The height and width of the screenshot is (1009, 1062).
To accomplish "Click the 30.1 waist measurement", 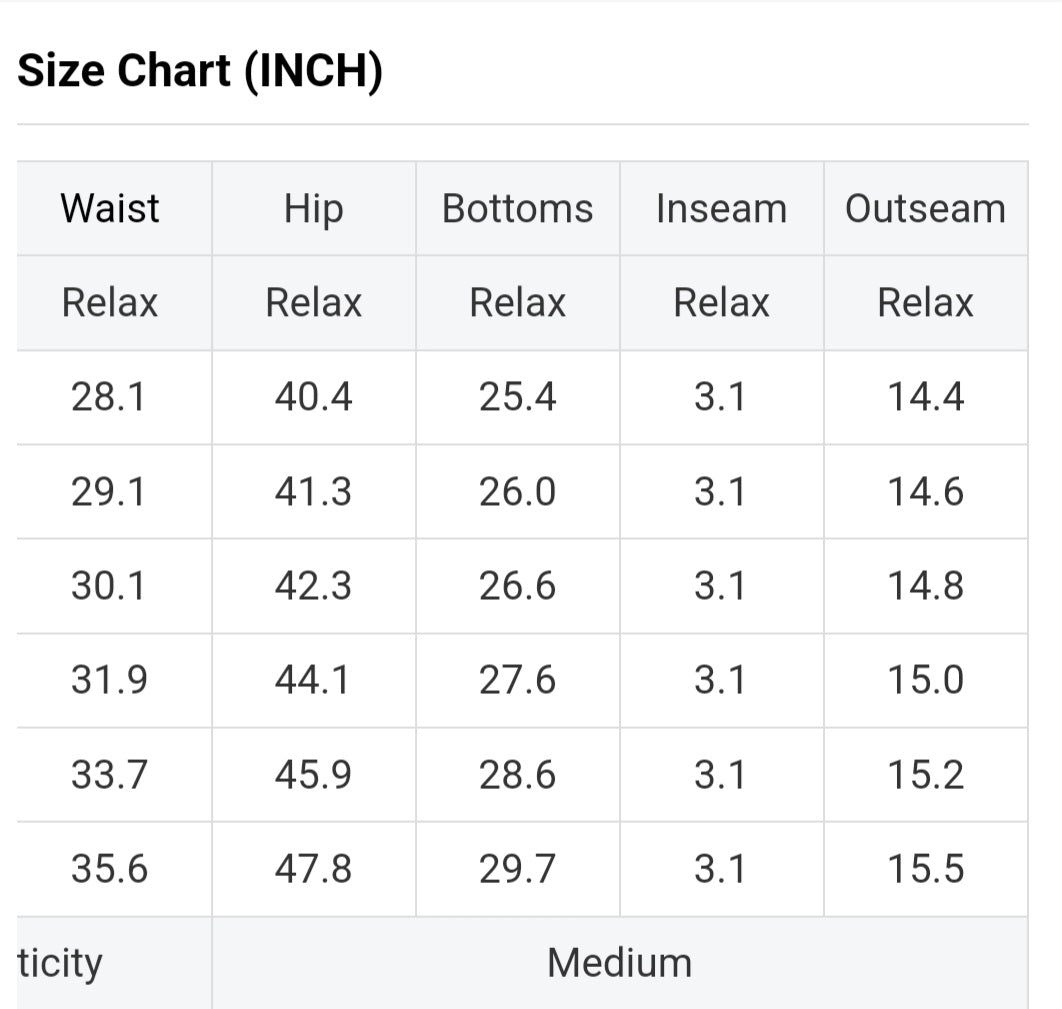I will tap(109, 586).
